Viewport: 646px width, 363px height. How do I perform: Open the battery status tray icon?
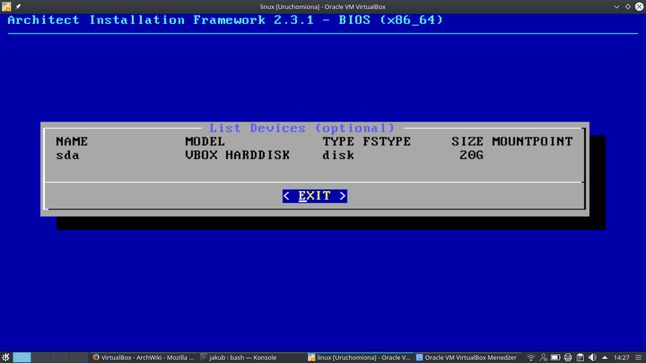coord(555,357)
